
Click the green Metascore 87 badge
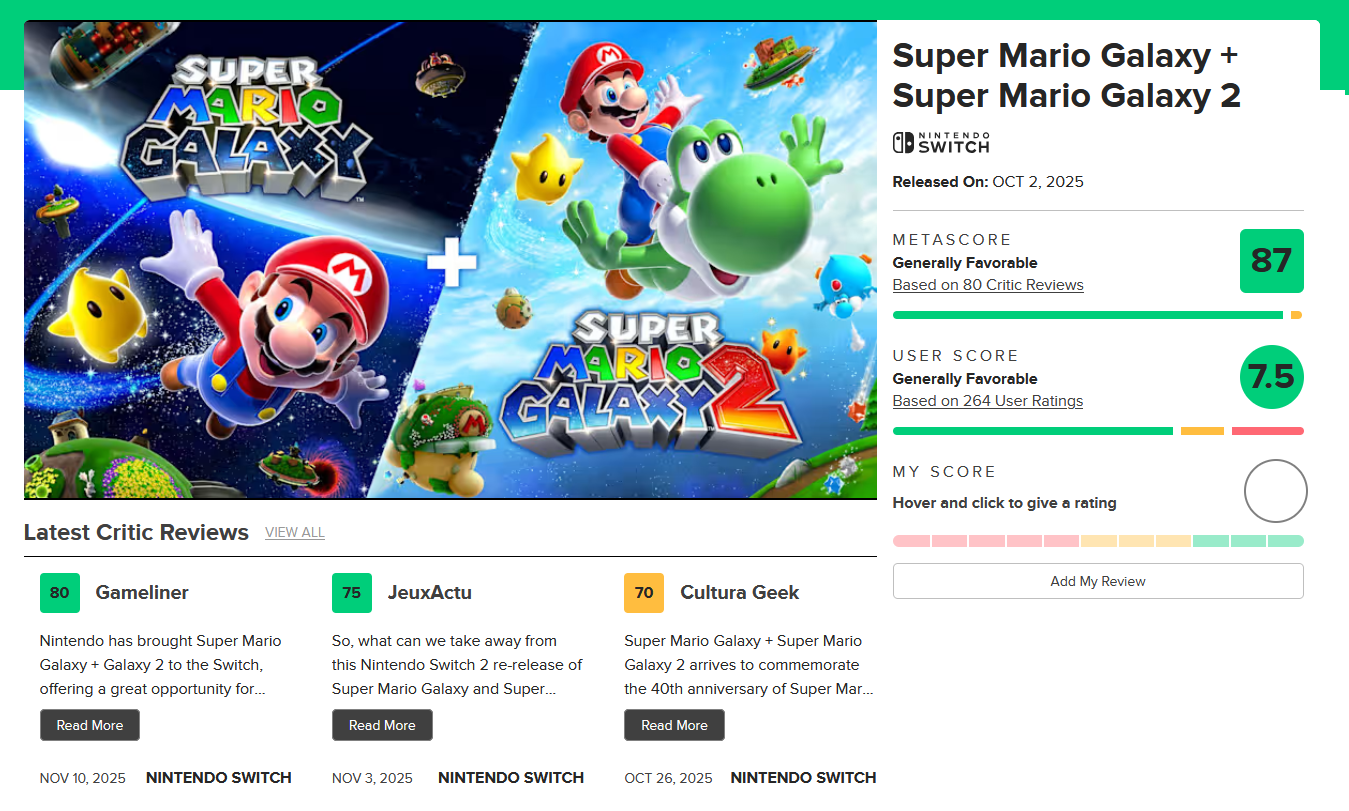click(x=1271, y=261)
